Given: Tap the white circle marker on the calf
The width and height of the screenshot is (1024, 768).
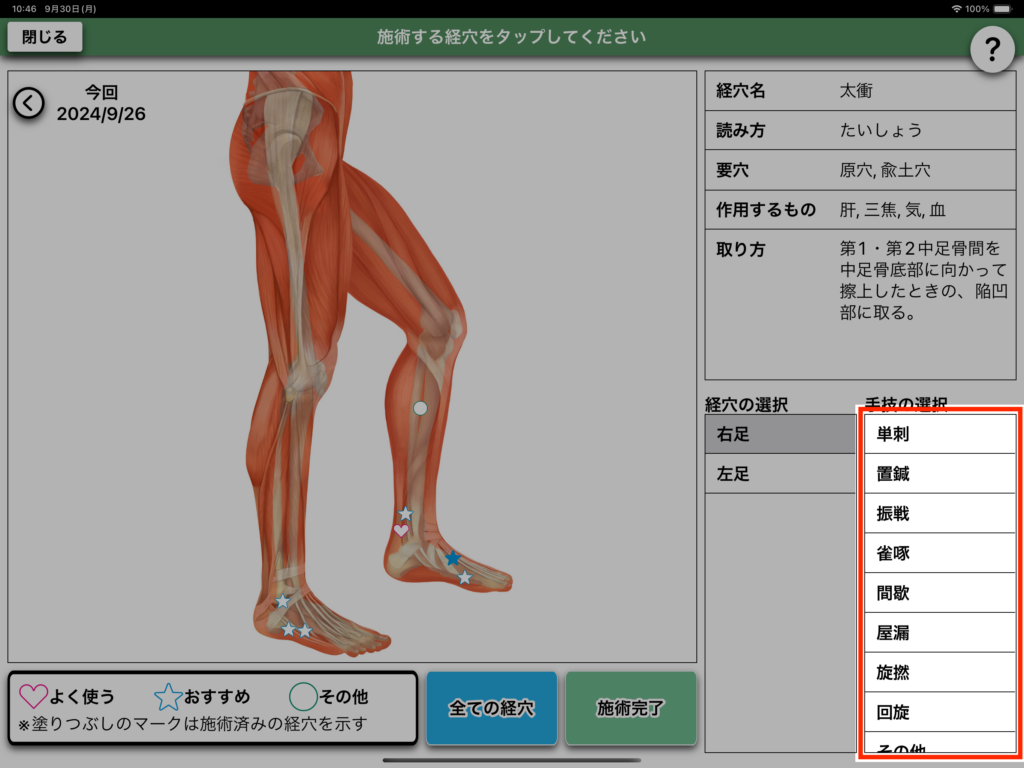Looking at the screenshot, I should coord(420,408).
